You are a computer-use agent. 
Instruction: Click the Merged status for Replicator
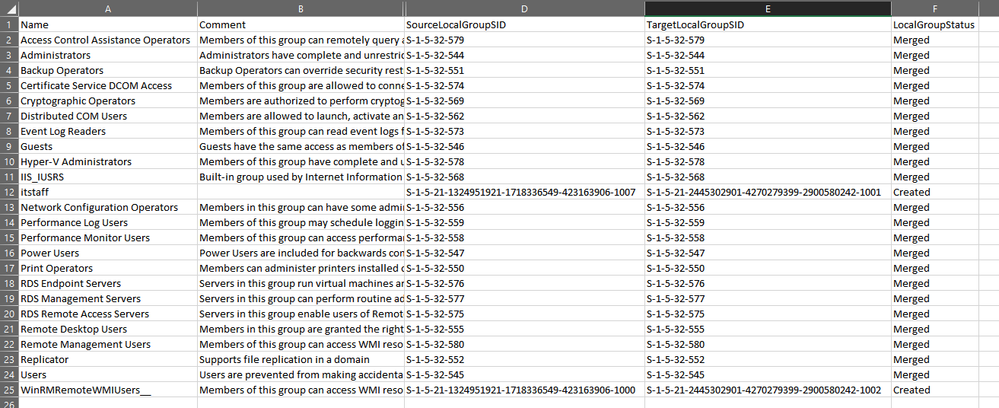(935, 360)
